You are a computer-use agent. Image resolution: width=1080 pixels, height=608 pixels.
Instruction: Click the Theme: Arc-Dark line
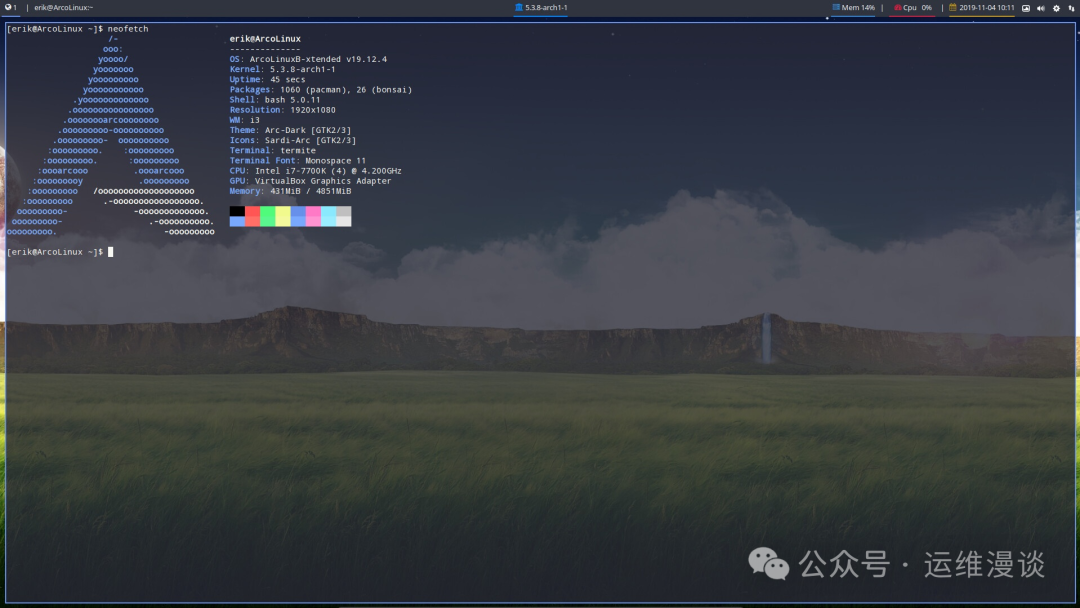[290, 130]
